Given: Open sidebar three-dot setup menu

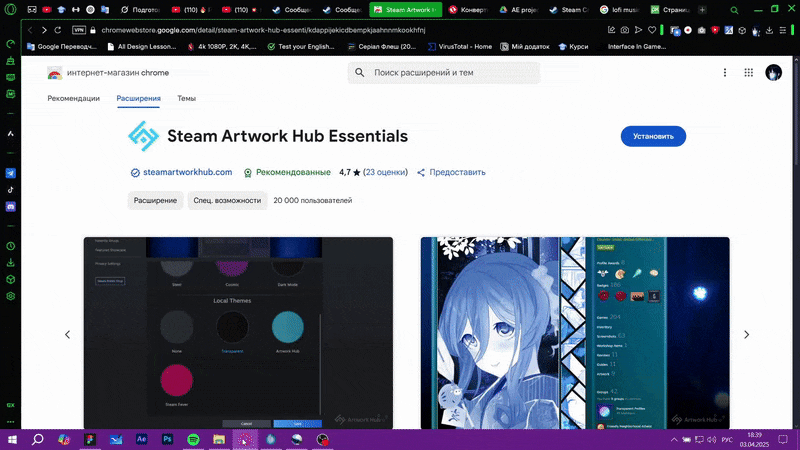Looking at the screenshot, I should [x=10, y=422].
